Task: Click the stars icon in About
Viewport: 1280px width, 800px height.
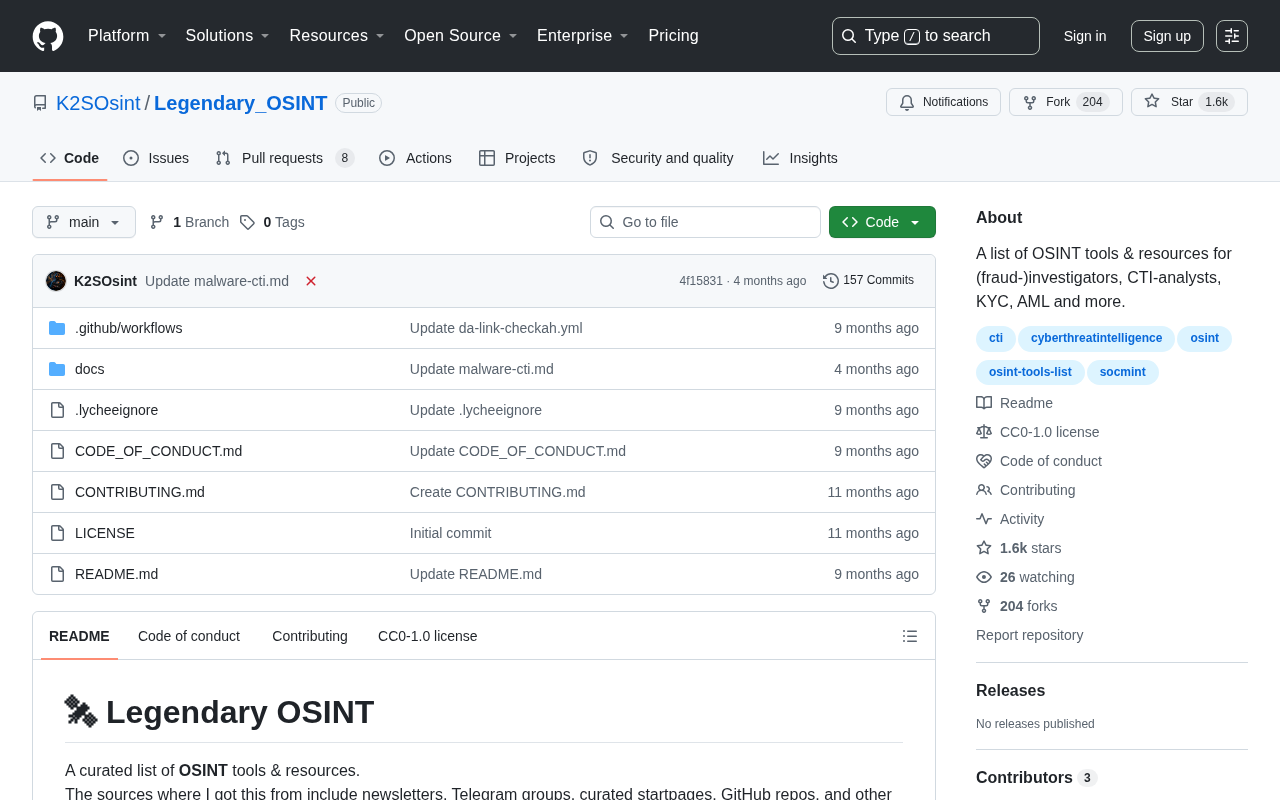Action: [x=984, y=548]
